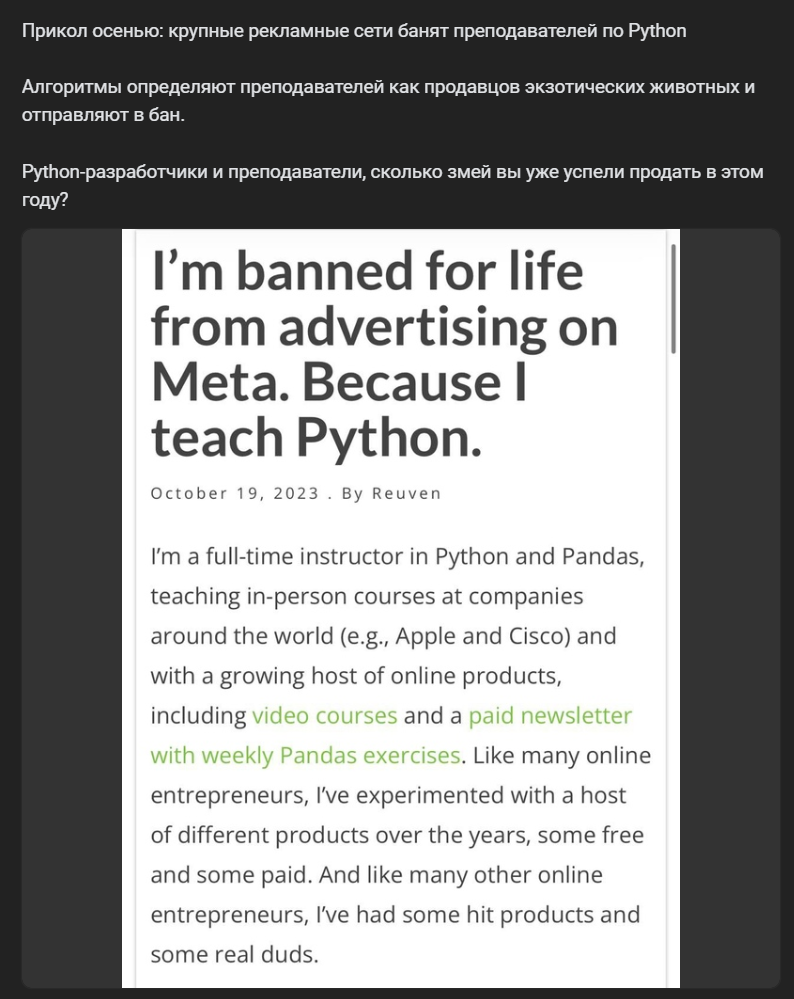Click 'from advertising on' headline line
Screen dimensions: 794x999
(x=384, y=327)
